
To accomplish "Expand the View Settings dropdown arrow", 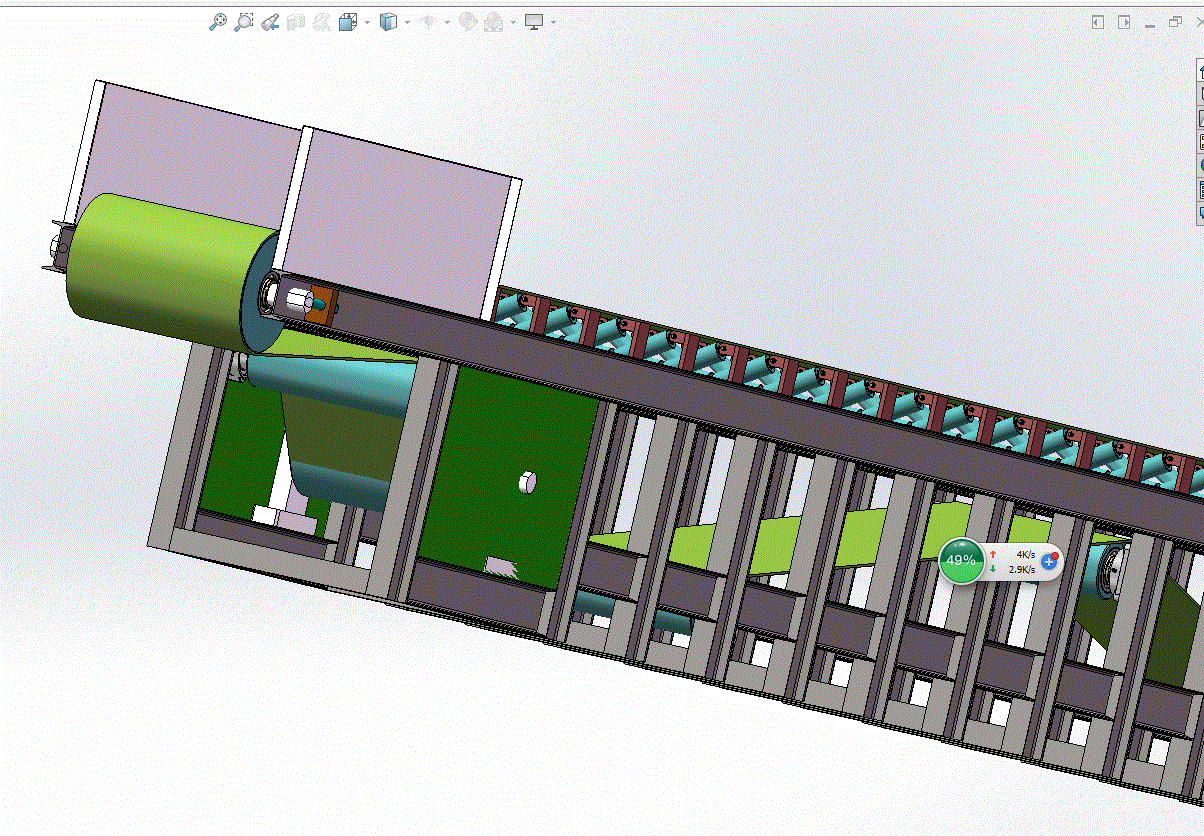I will 553,22.
